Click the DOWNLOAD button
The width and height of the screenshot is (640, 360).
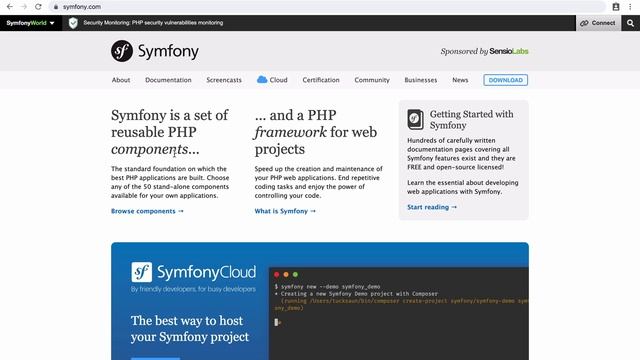[x=505, y=80]
